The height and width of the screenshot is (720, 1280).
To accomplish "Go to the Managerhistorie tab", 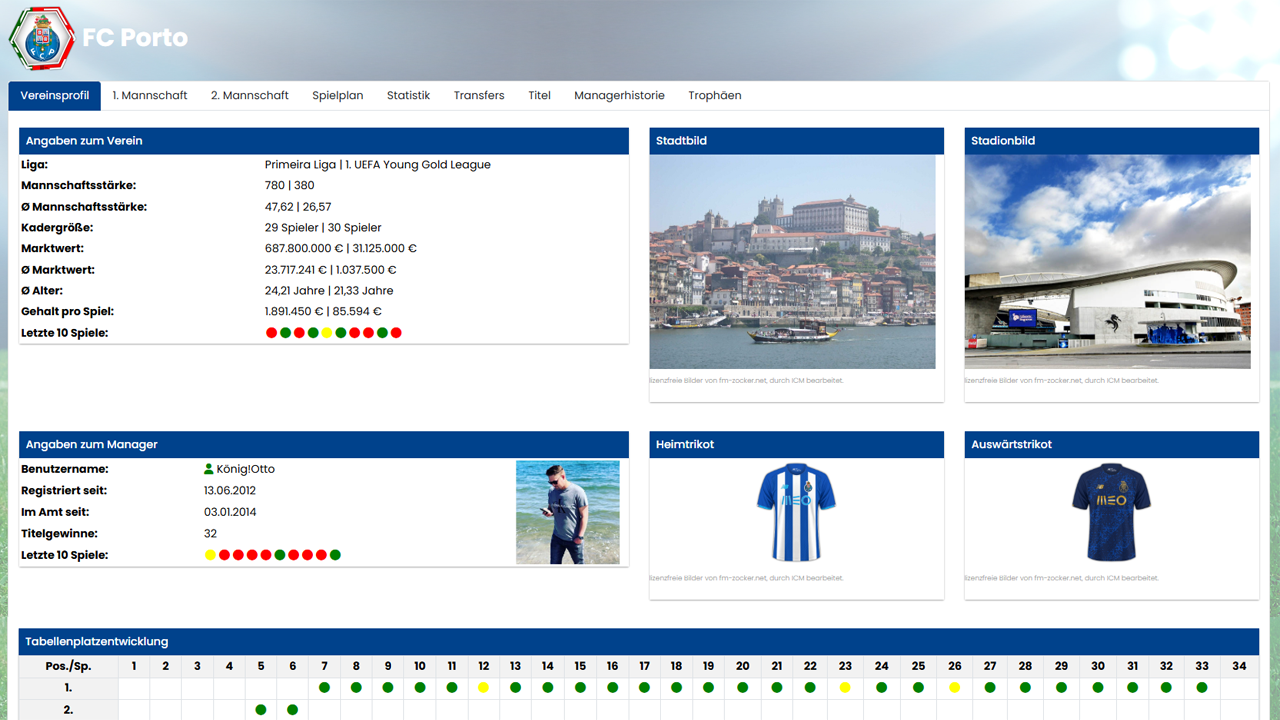I will (x=619, y=96).
